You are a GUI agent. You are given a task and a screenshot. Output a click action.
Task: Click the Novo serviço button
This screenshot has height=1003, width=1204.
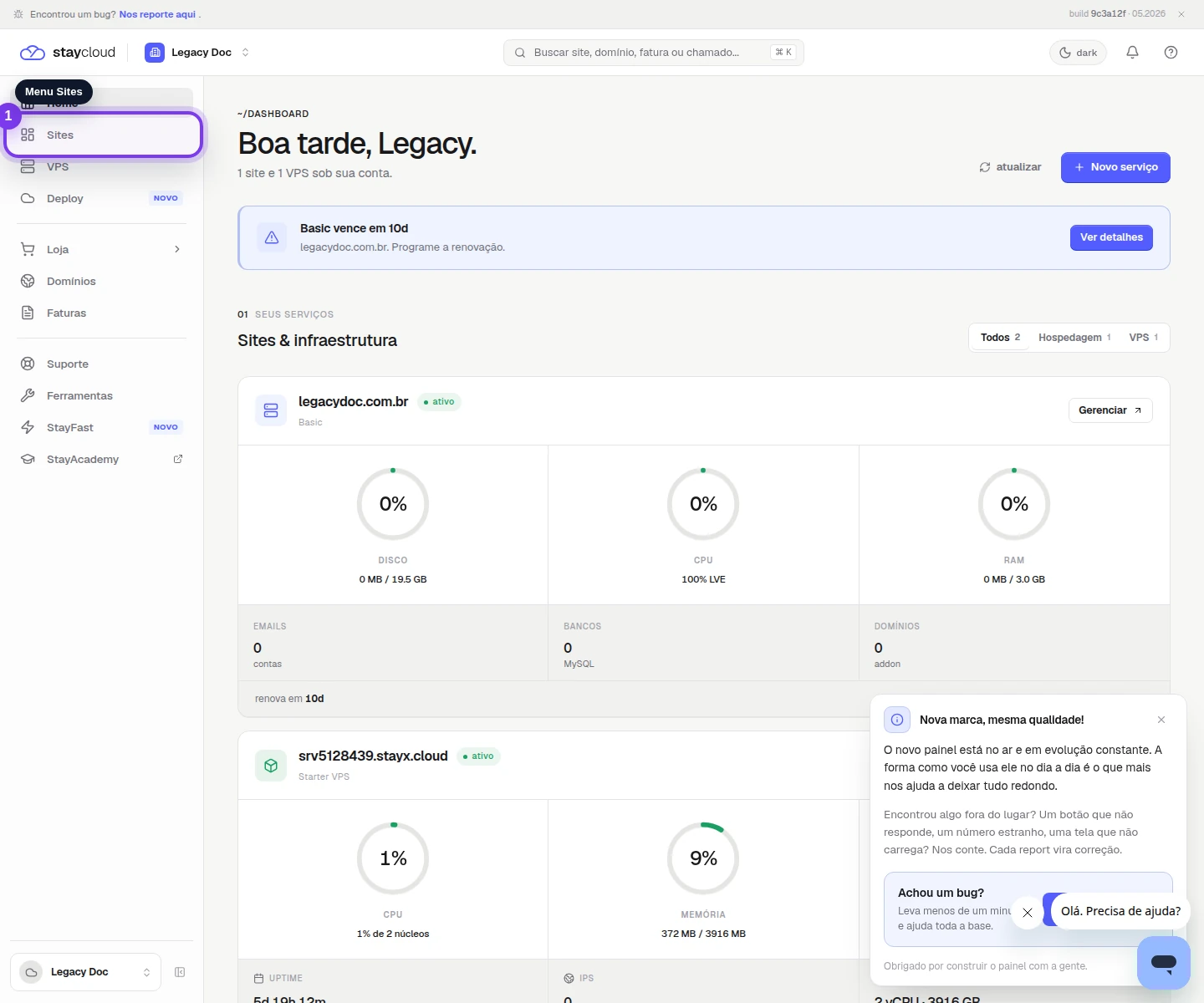click(1115, 167)
